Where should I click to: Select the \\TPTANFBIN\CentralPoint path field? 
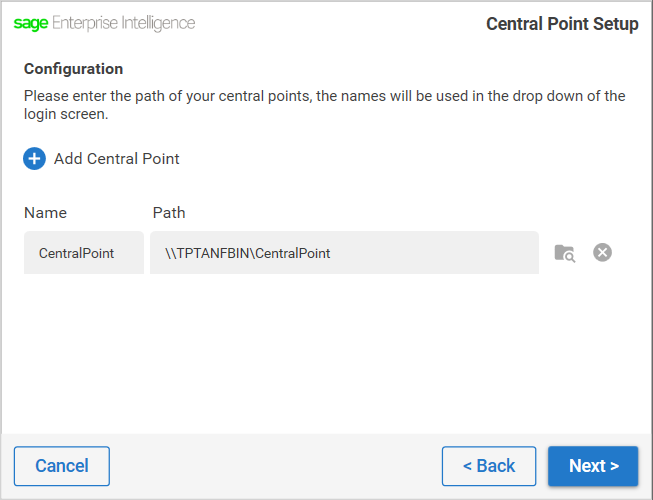344,253
